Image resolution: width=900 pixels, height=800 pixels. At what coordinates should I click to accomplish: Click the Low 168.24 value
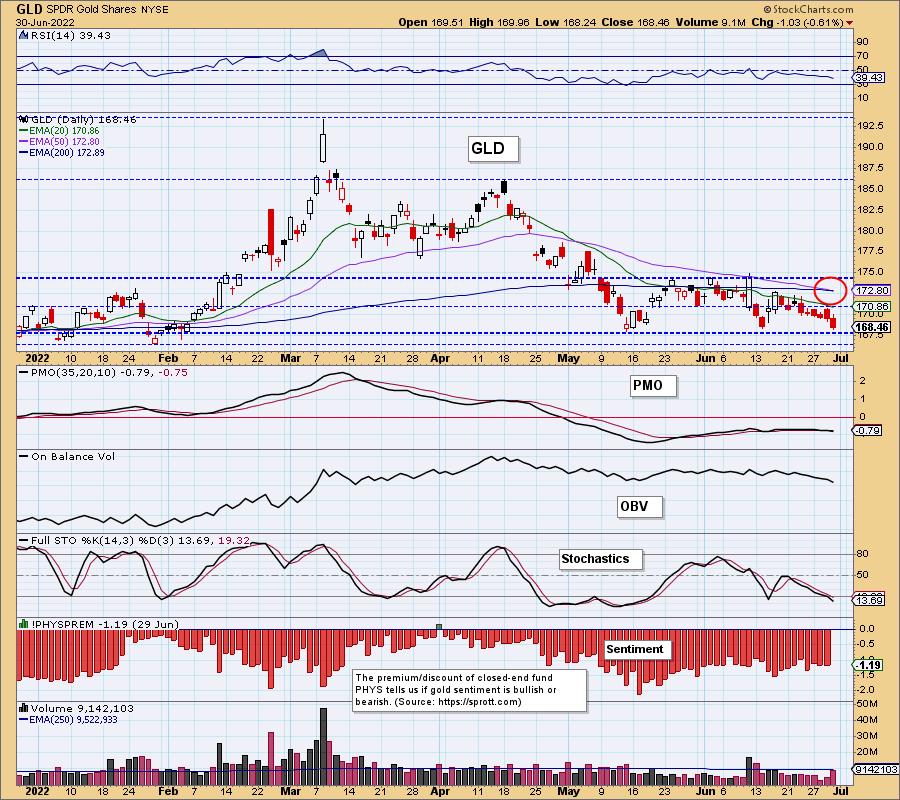click(x=565, y=22)
